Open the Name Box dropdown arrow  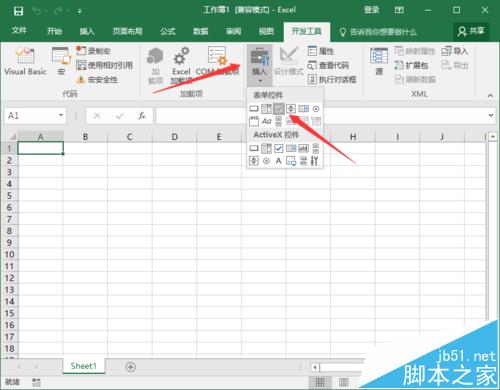[61, 115]
